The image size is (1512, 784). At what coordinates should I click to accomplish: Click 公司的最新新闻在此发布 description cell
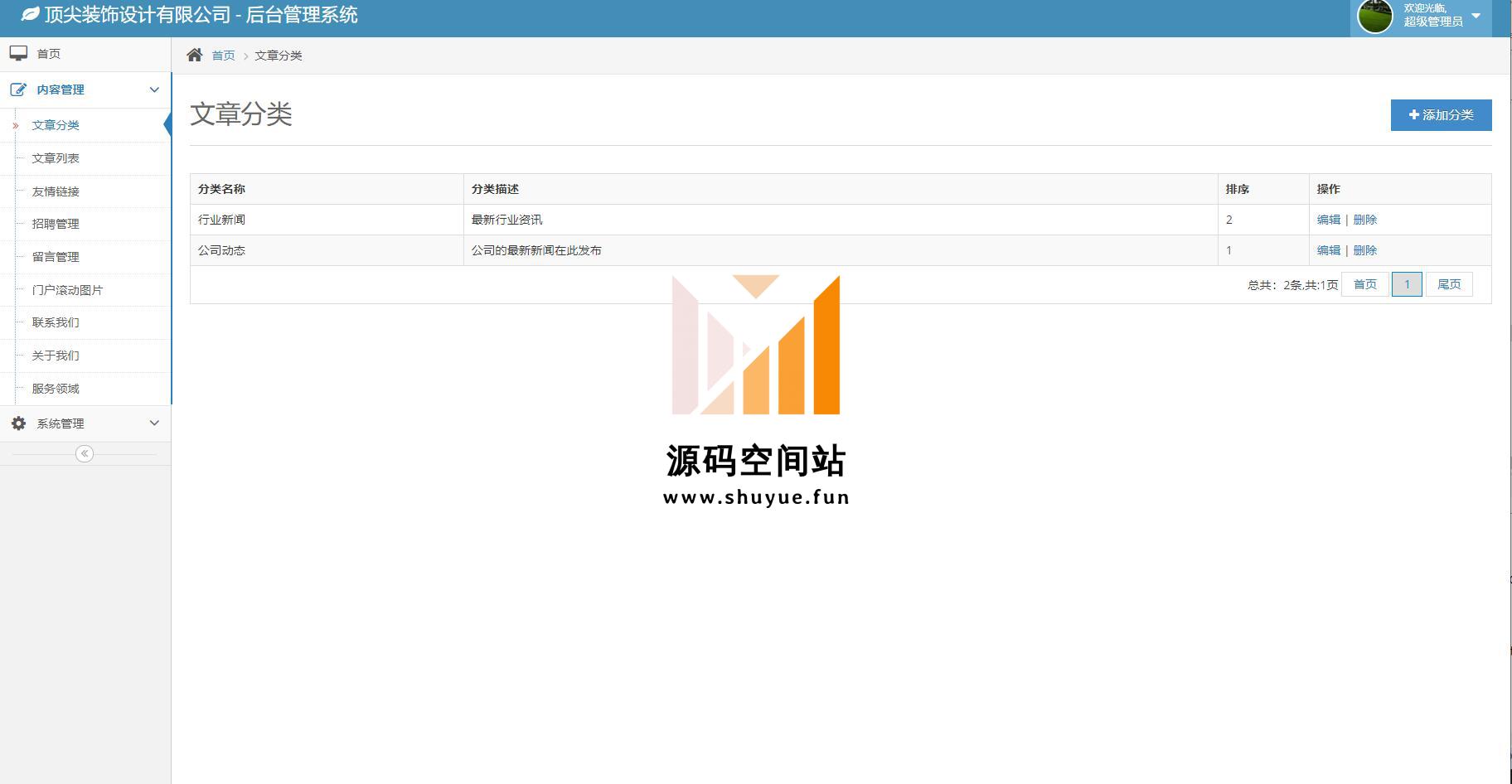pyautogui.click(x=841, y=250)
